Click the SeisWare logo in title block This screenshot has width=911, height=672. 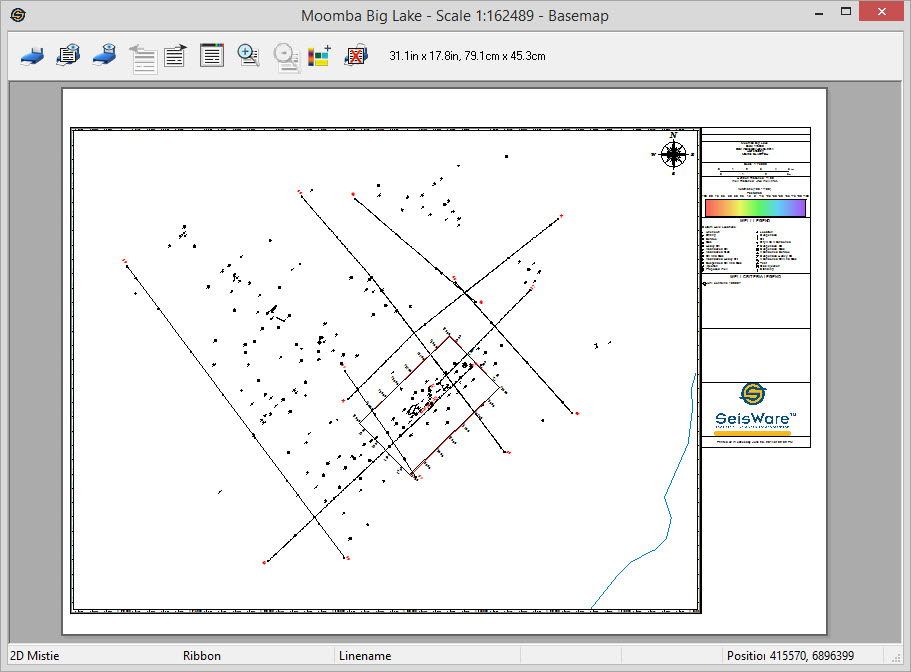755,406
